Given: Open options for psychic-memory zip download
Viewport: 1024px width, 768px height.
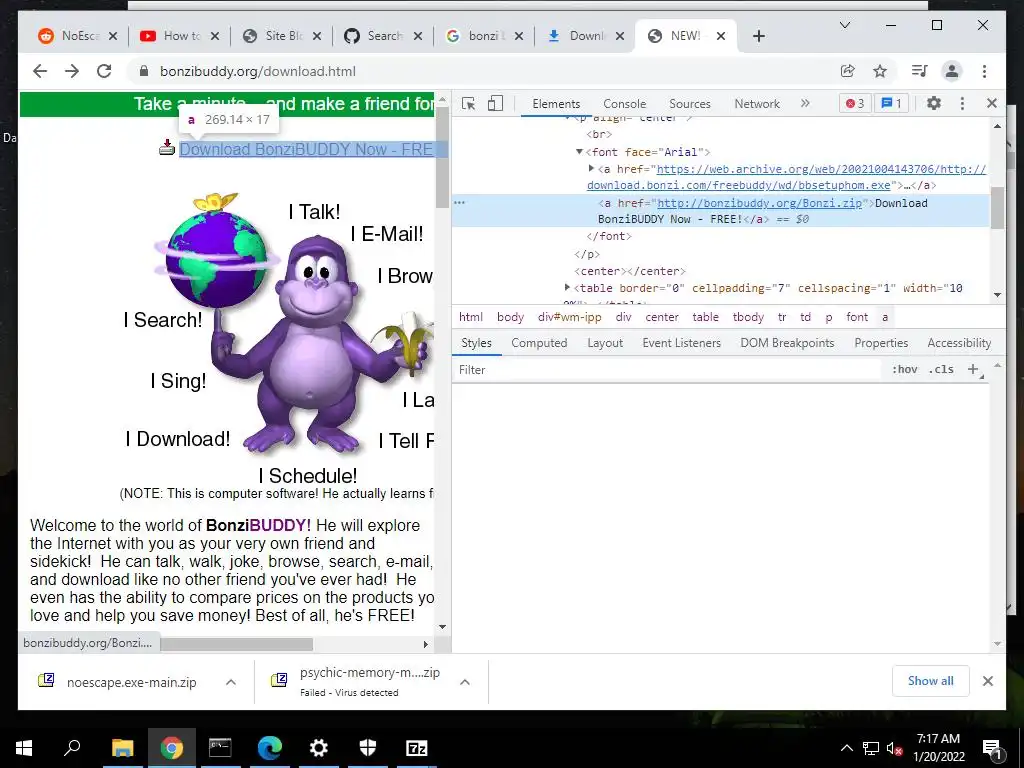Looking at the screenshot, I should 464,682.
